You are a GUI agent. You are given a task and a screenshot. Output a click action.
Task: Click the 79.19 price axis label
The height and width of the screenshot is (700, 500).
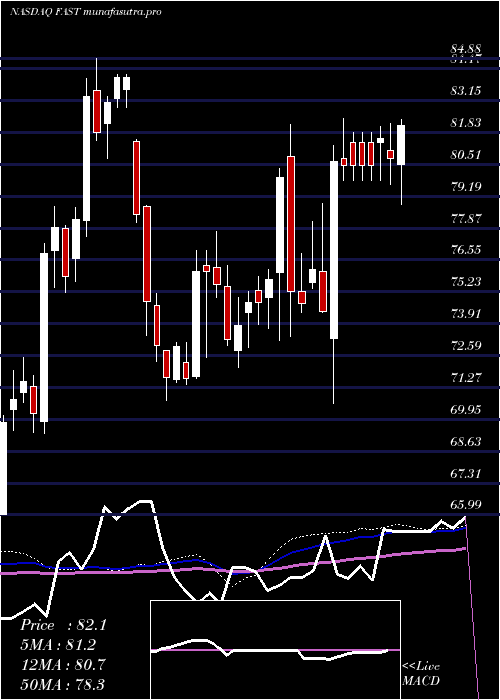click(466, 186)
